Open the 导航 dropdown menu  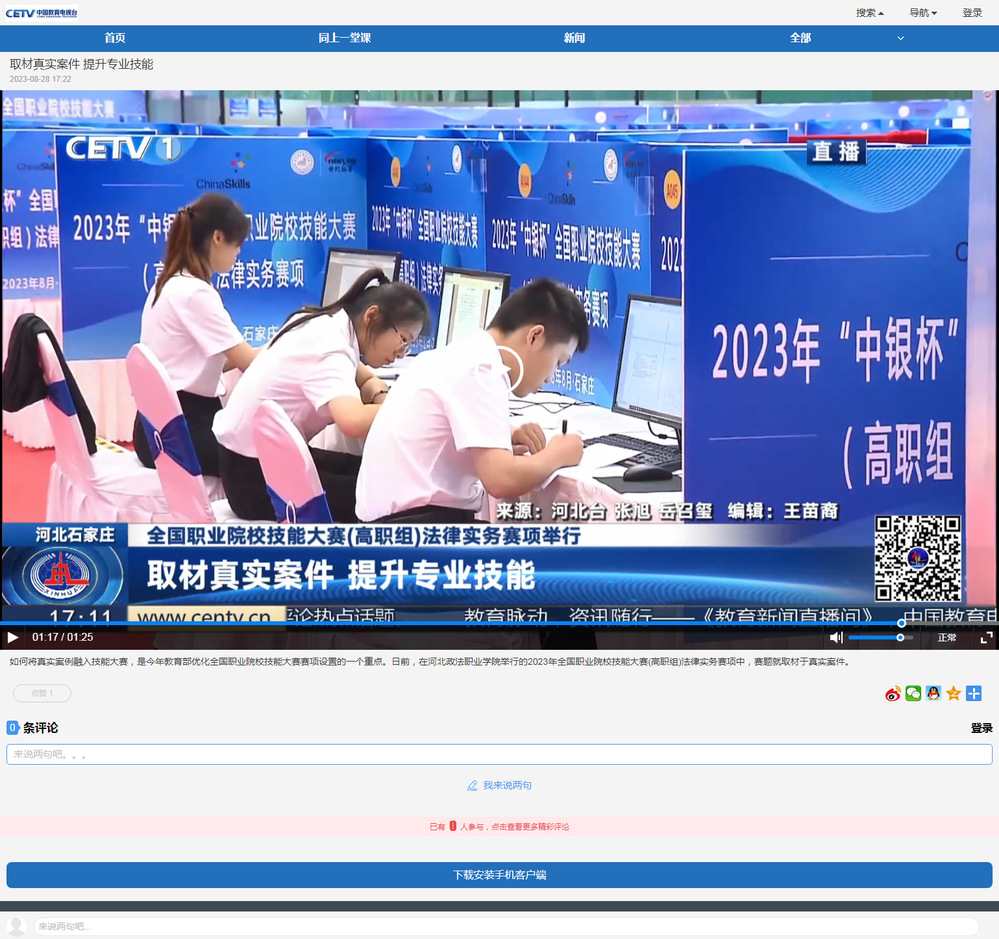[922, 13]
